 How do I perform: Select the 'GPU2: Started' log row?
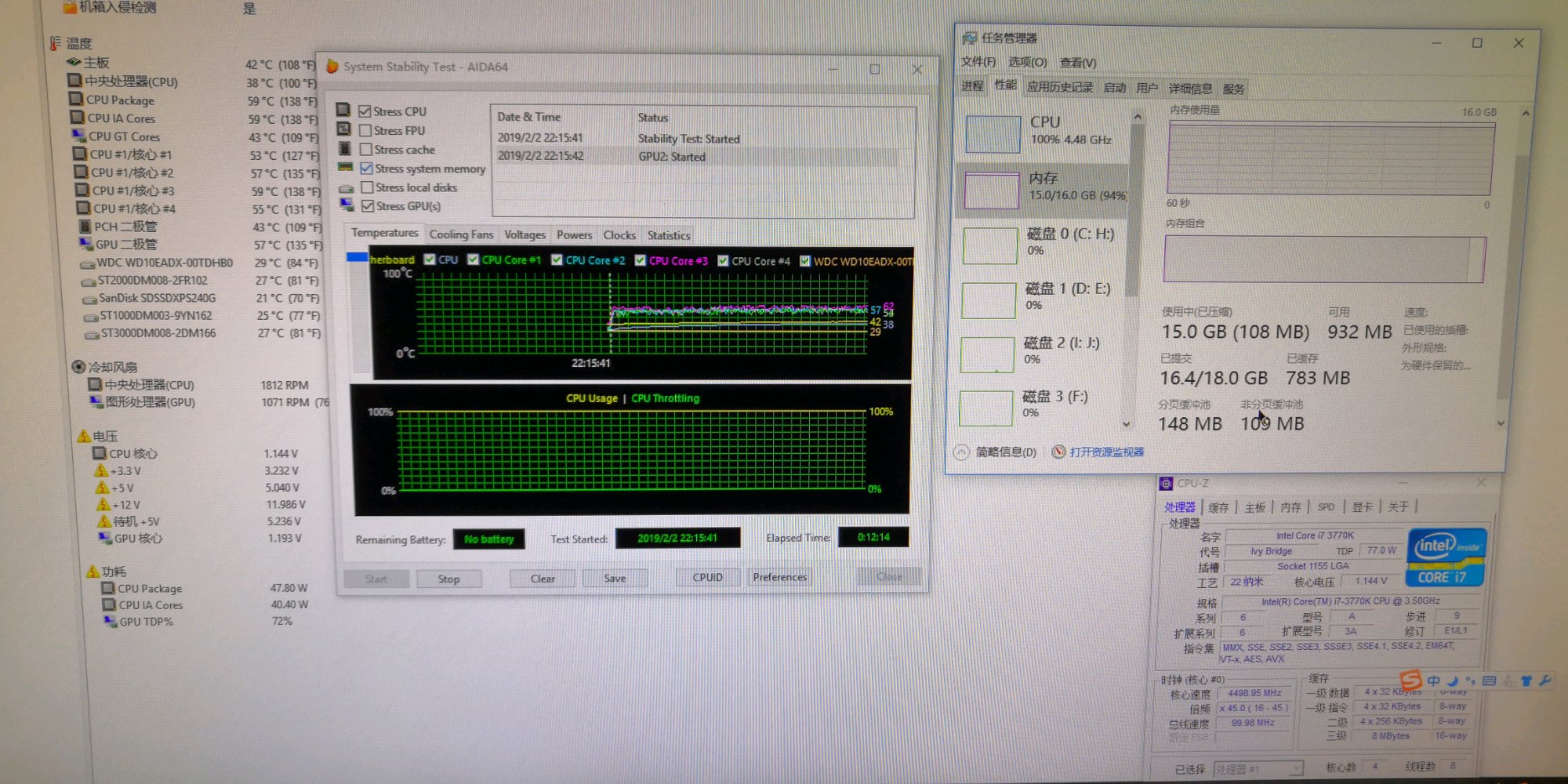click(x=703, y=157)
